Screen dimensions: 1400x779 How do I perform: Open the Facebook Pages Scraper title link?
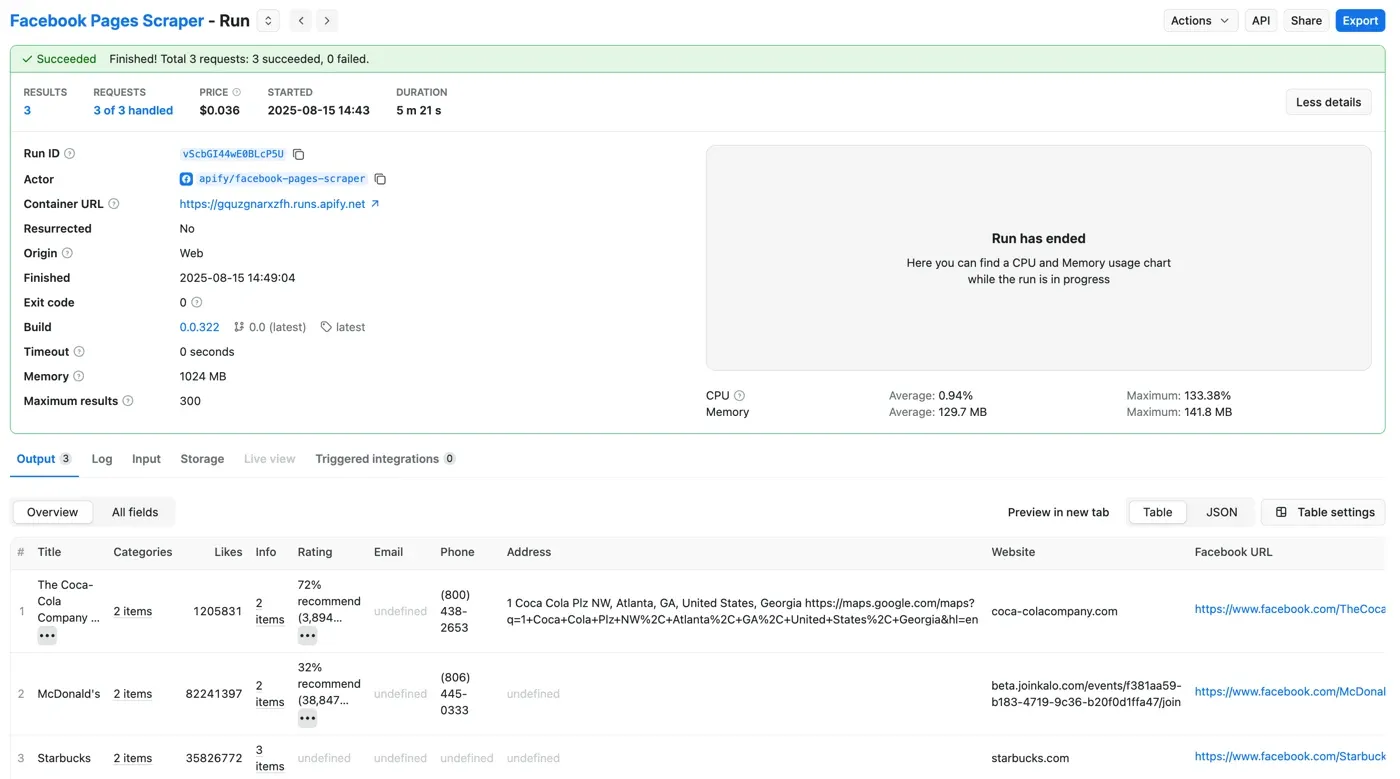point(107,20)
